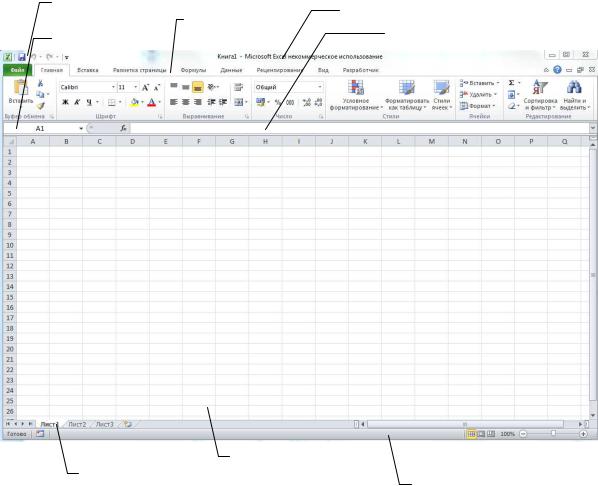
Task: Open the Условное форматирование icon
Action: (356, 88)
